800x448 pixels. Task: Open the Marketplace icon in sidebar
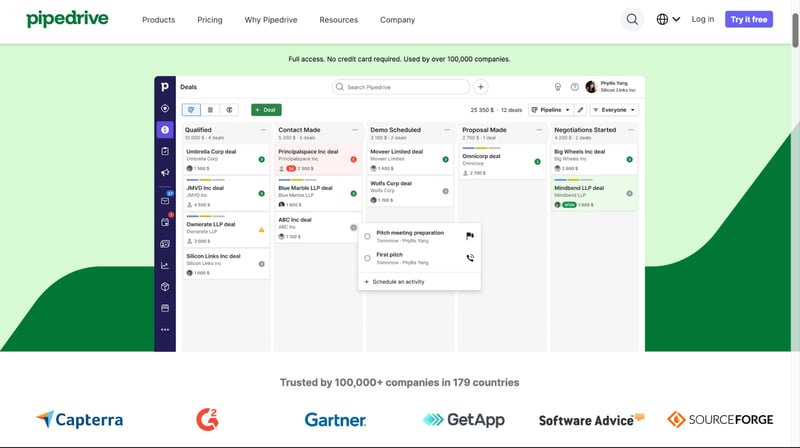tap(165, 308)
